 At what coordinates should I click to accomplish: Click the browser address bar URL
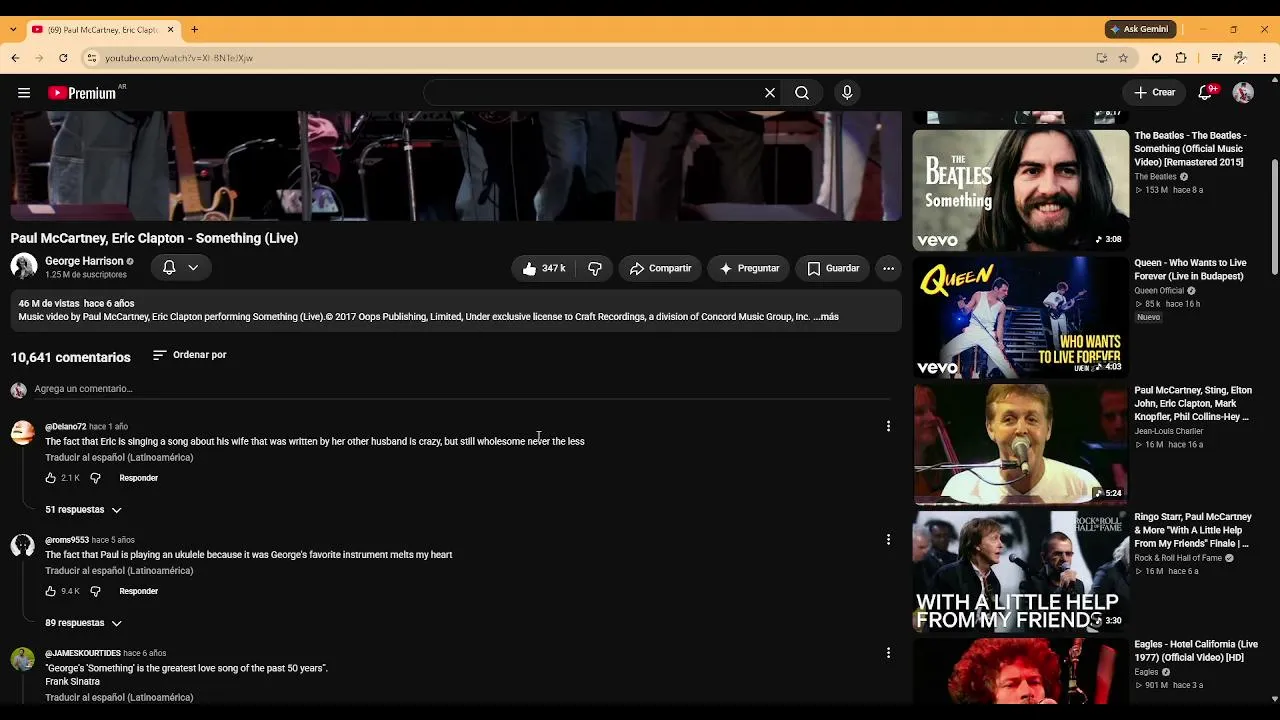tap(179, 58)
